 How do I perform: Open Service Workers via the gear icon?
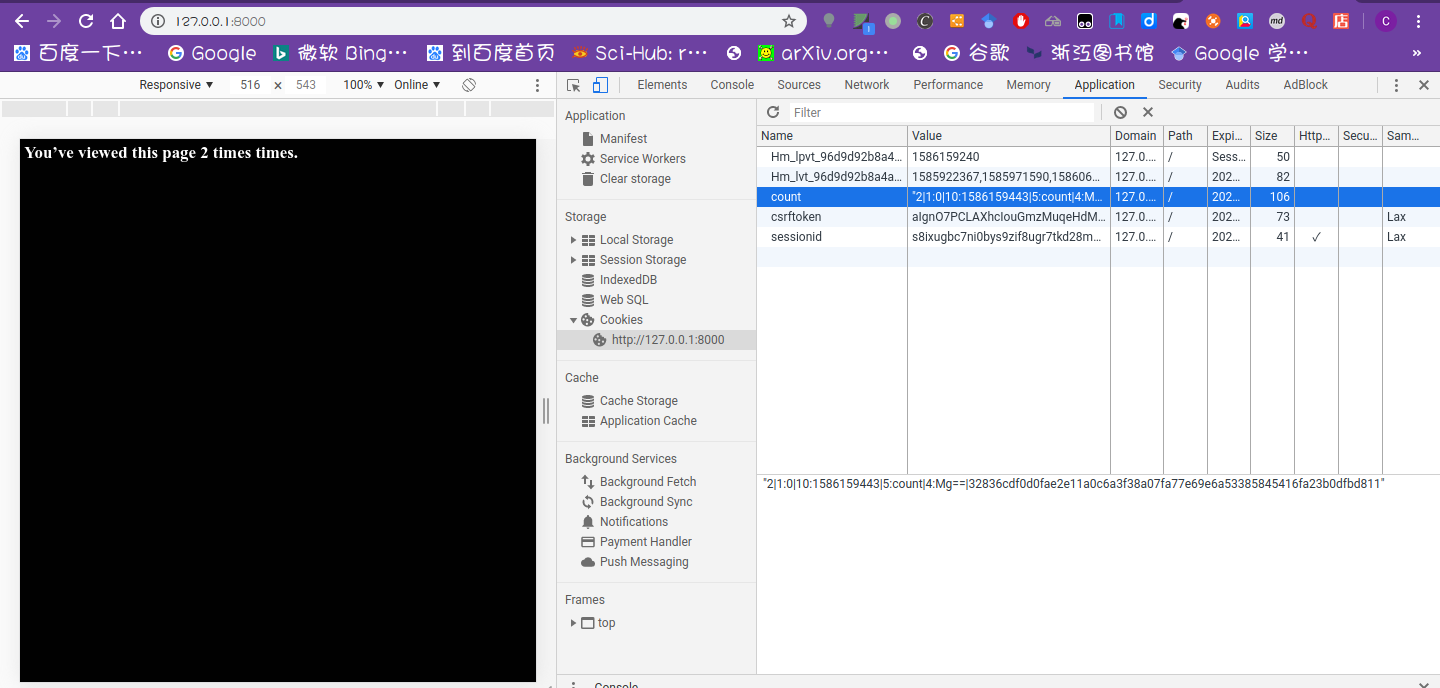point(588,158)
